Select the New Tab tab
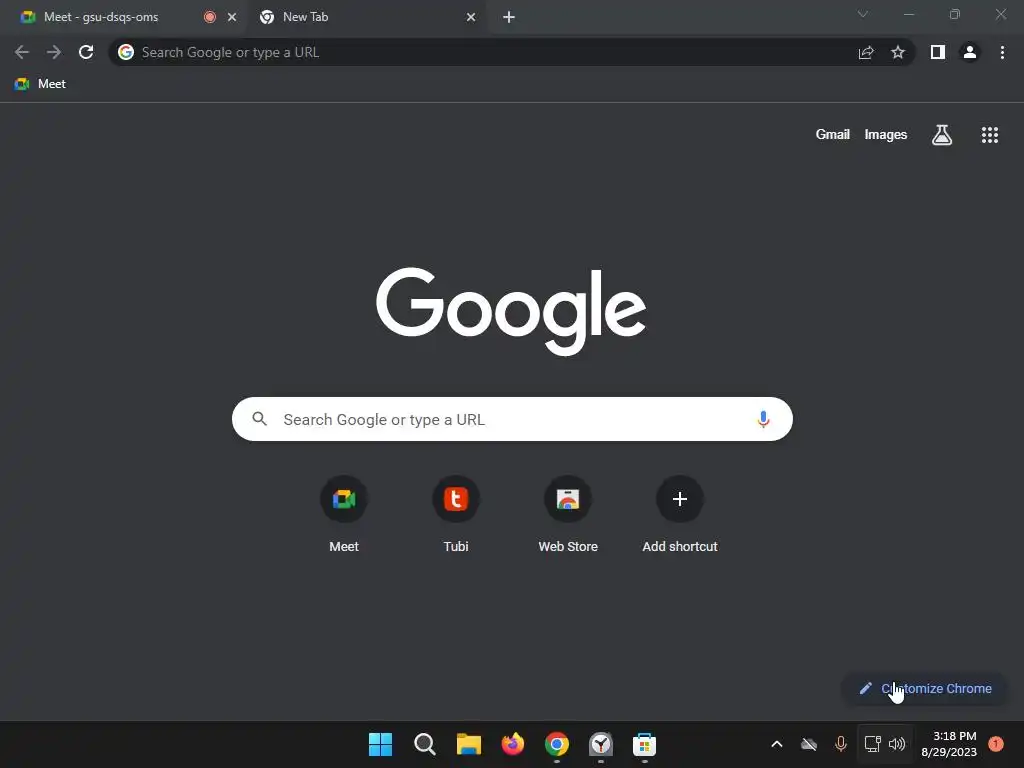This screenshot has height=768, width=1024. pos(366,17)
